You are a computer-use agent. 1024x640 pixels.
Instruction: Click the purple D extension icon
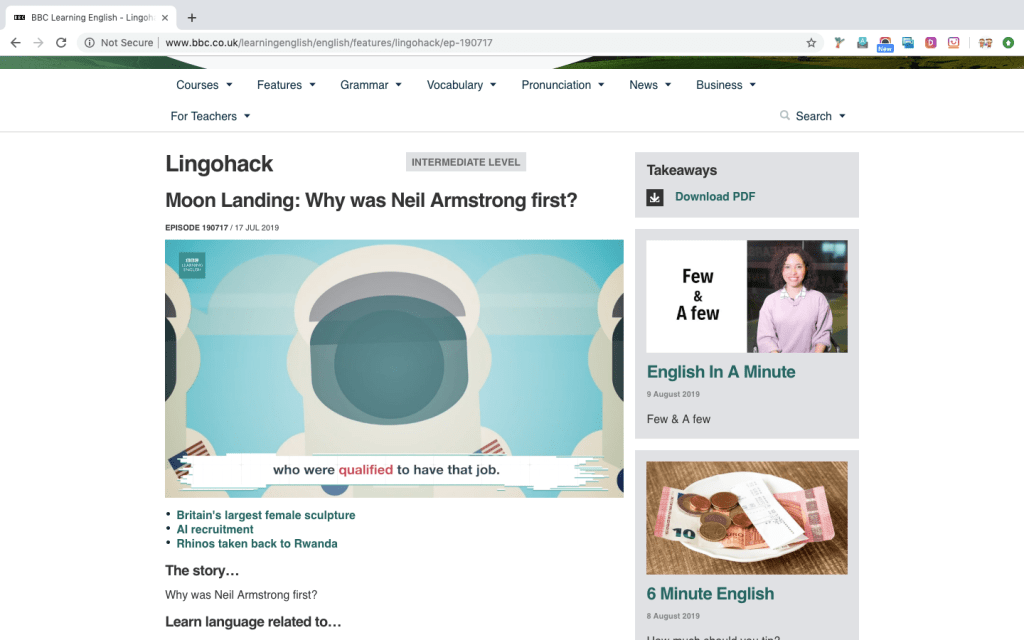click(x=931, y=43)
